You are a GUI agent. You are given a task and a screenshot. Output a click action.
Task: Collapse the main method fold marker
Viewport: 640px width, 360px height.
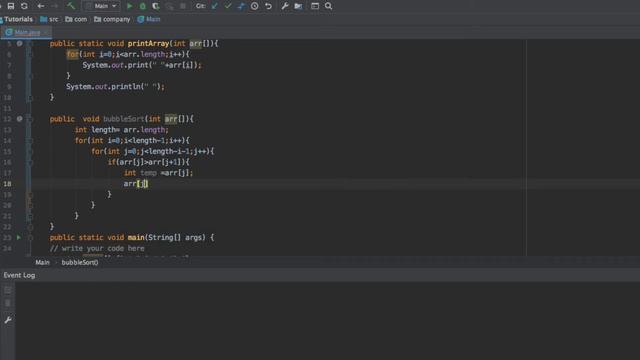(30, 237)
